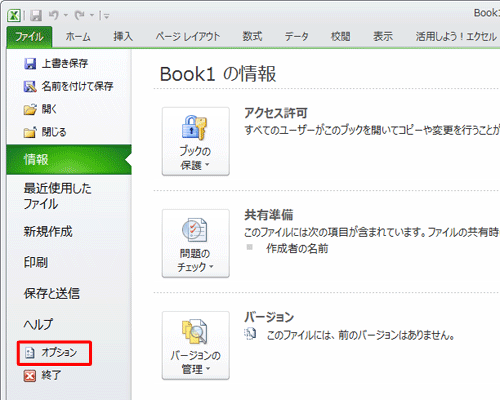Click the バージョンの管理 magnifier icon
Image resolution: width=500 pixels, height=400 pixels.
coord(194,332)
